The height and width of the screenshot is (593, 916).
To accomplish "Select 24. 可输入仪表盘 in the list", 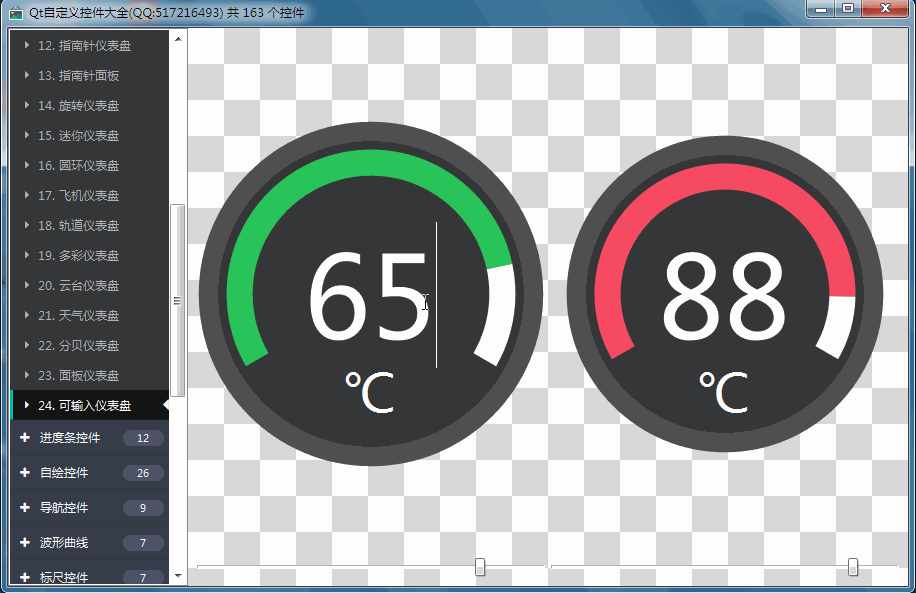I will tap(84, 405).
